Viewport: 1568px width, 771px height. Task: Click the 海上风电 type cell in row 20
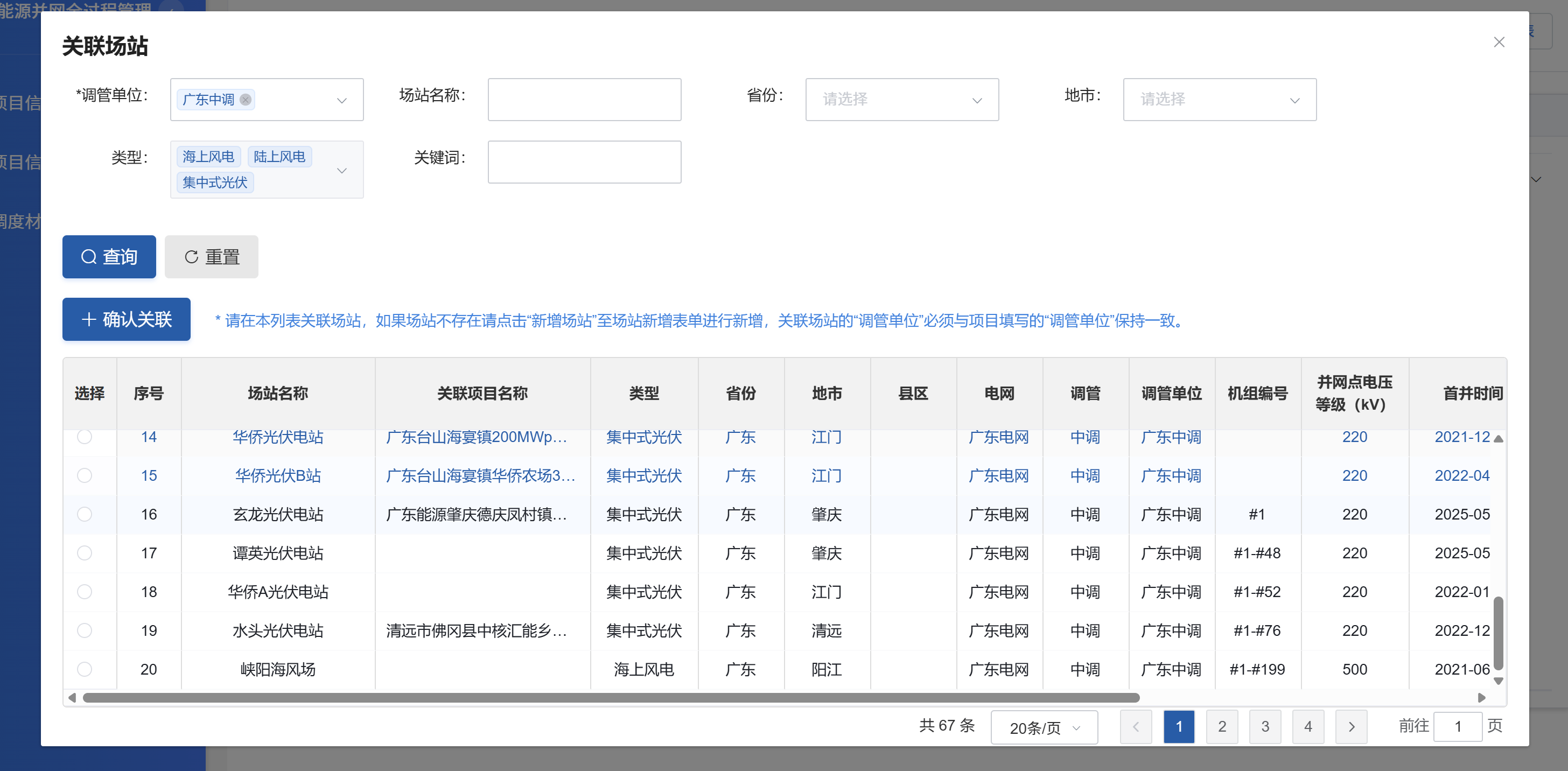click(x=644, y=669)
